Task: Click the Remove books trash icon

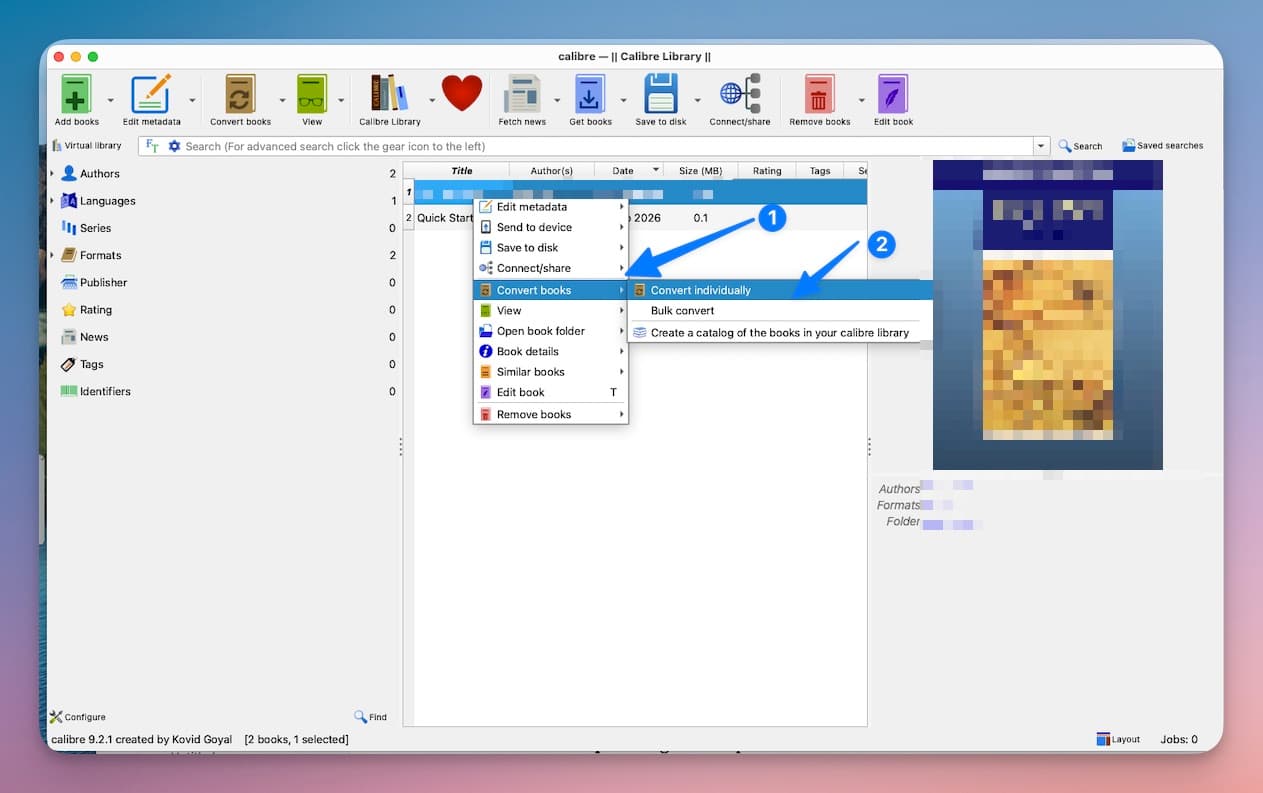Action: tap(819, 95)
